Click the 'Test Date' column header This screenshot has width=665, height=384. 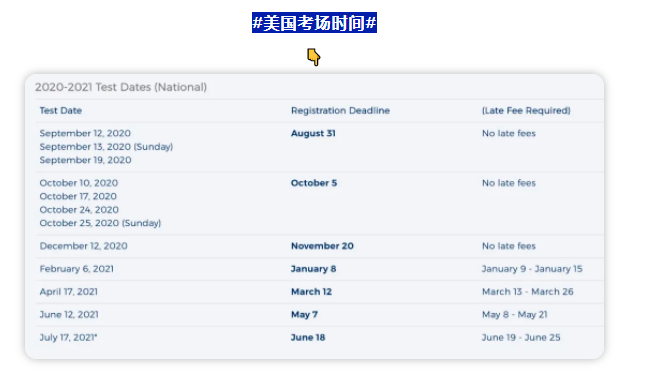click(61, 110)
